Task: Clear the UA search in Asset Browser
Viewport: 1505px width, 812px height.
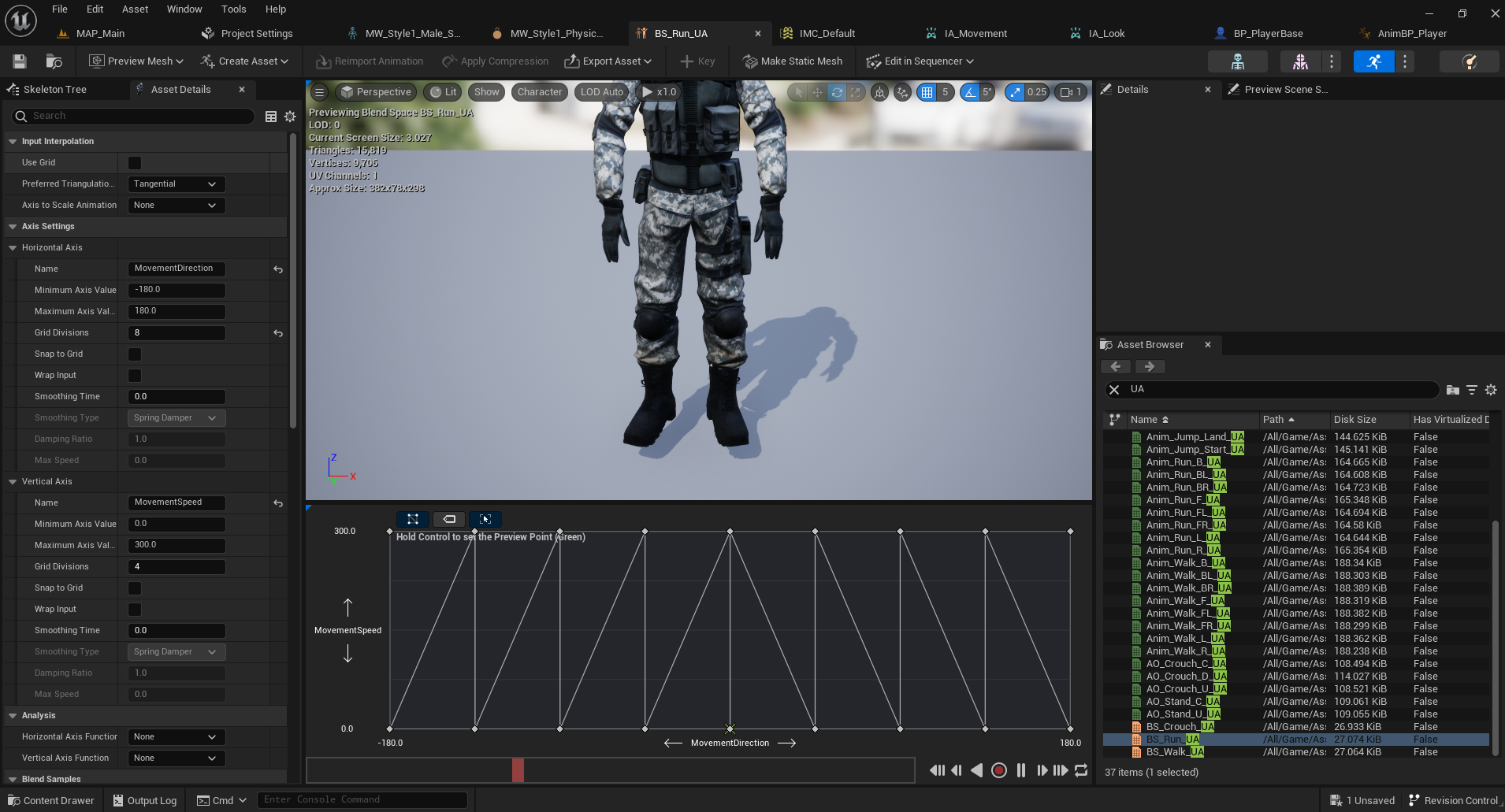Action: tap(1114, 390)
